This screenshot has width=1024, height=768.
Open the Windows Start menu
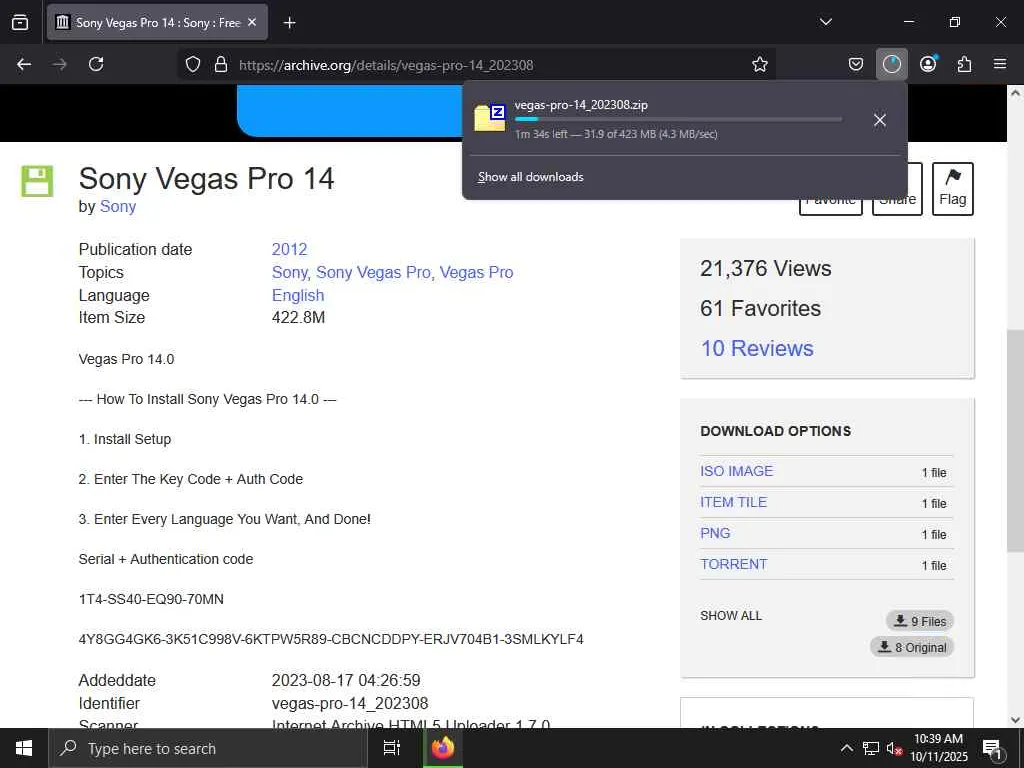[24, 748]
